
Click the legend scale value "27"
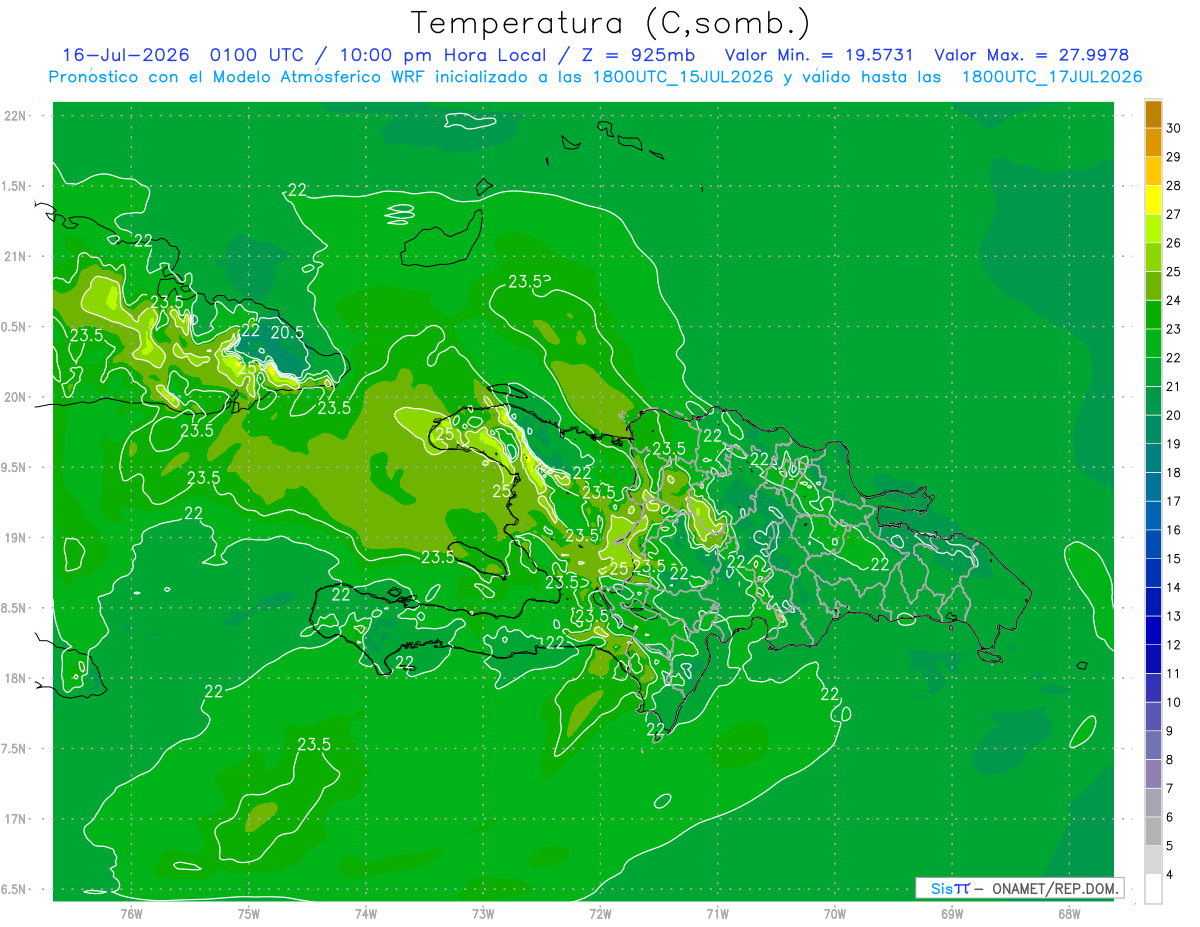[1174, 214]
